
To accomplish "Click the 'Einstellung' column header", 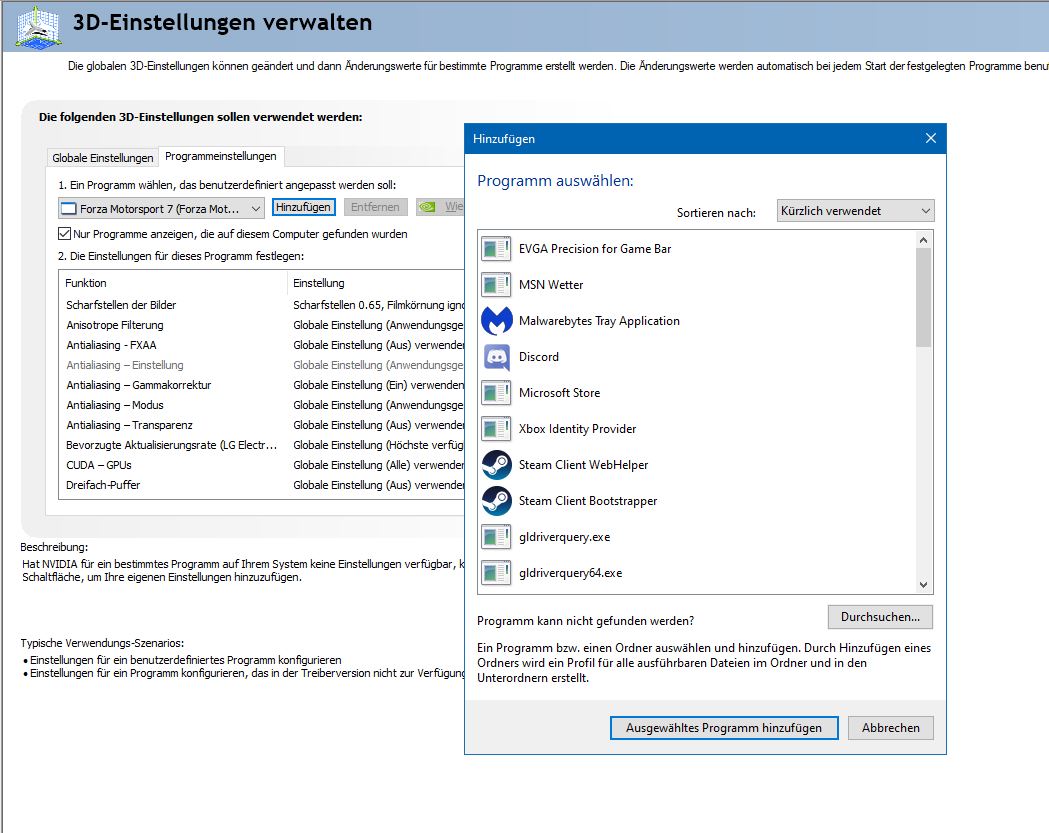I will (x=376, y=283).
